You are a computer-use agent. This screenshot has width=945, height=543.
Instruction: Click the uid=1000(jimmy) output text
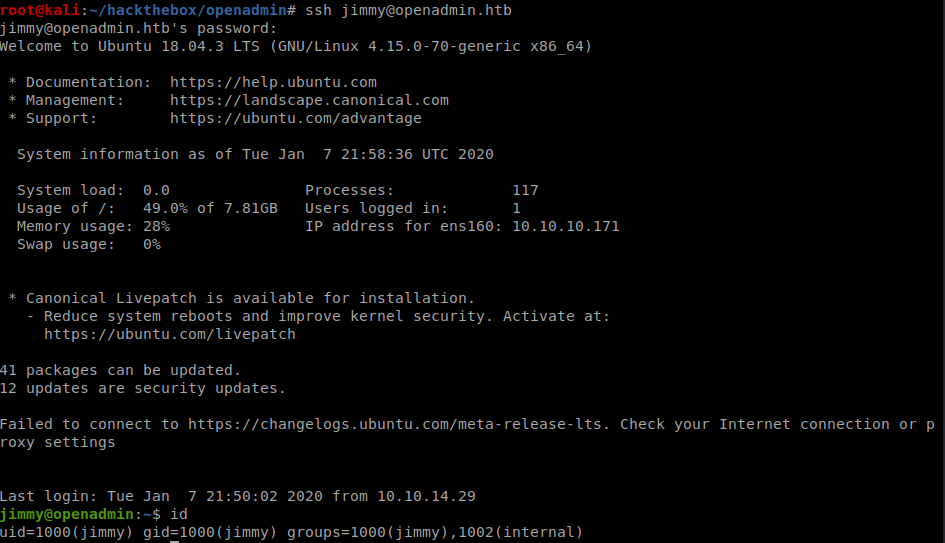tap(66, 532)
